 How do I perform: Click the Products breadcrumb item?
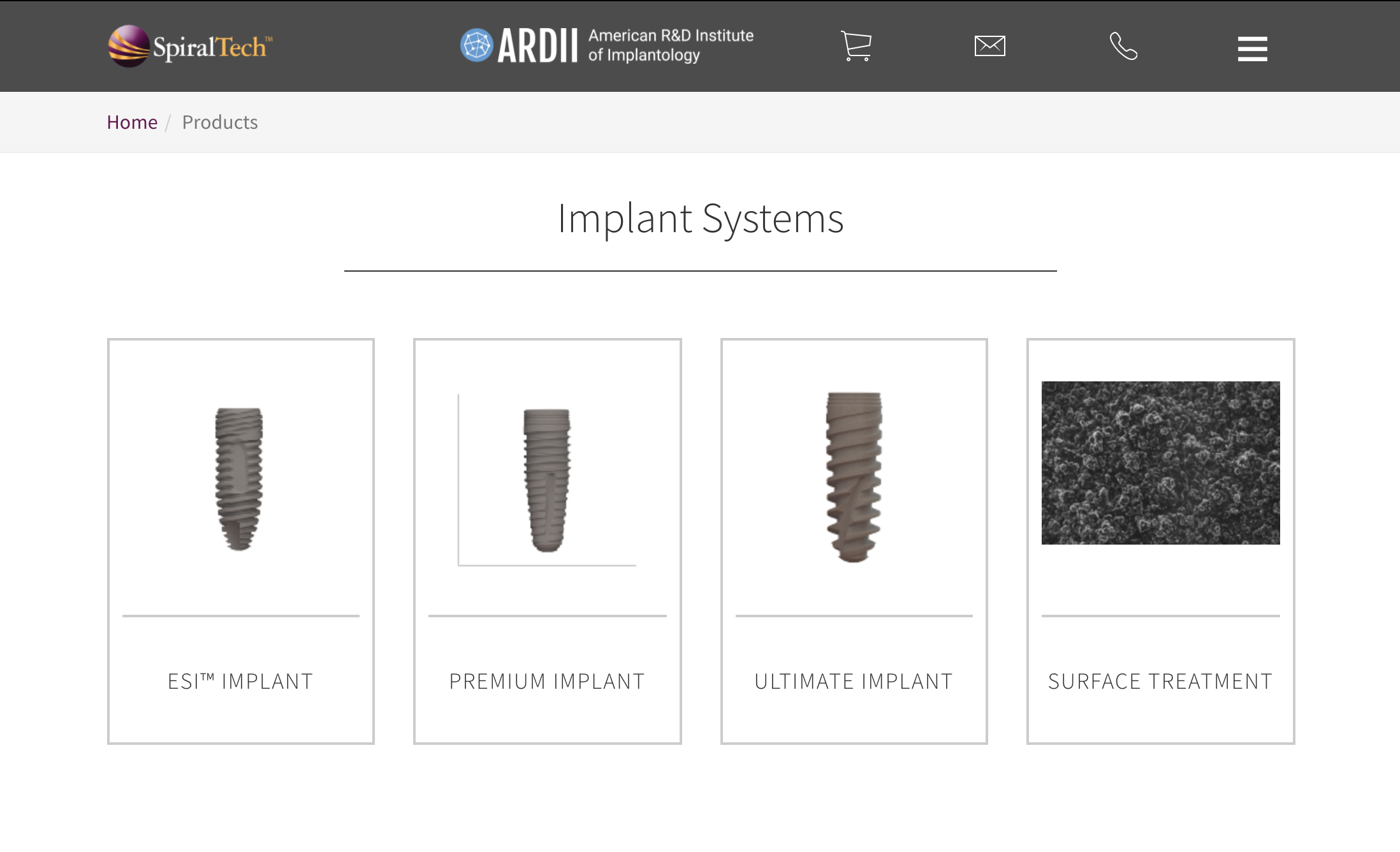(220, 122)
